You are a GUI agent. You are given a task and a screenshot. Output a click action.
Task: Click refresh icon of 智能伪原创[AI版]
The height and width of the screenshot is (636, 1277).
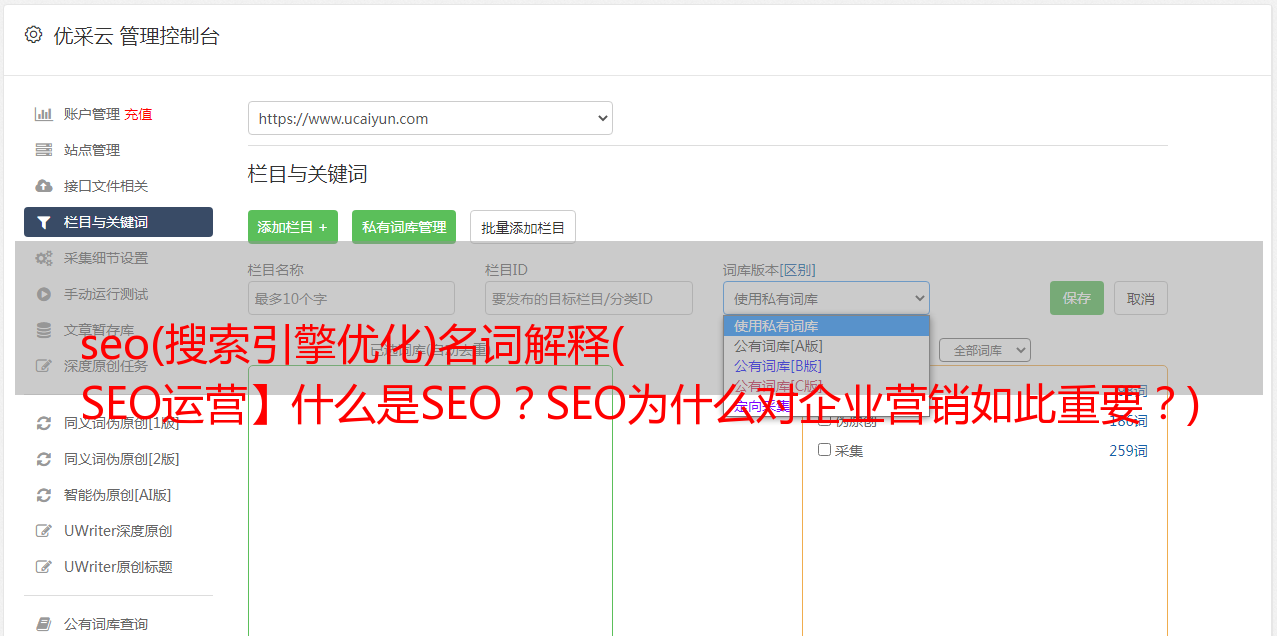pyautogui.click(x=43, y=495)
